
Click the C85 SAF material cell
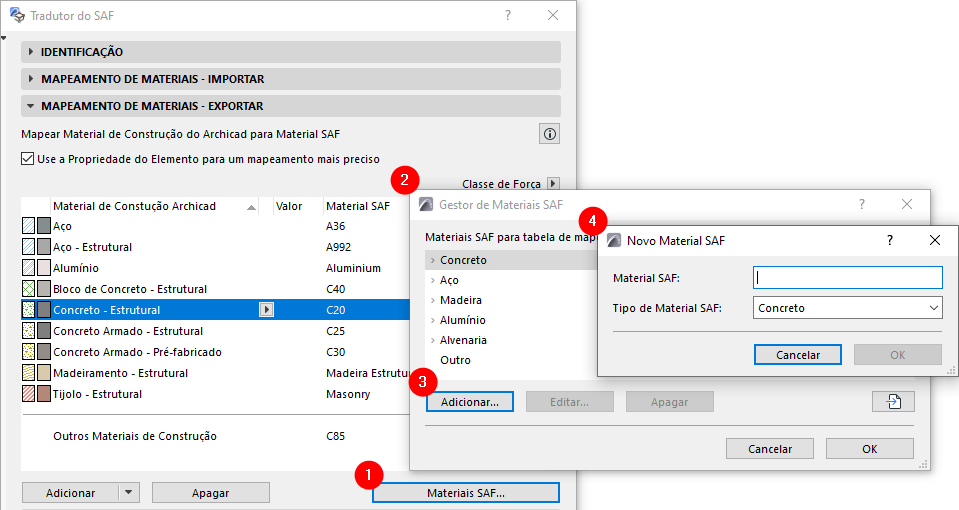click(335, 436)
